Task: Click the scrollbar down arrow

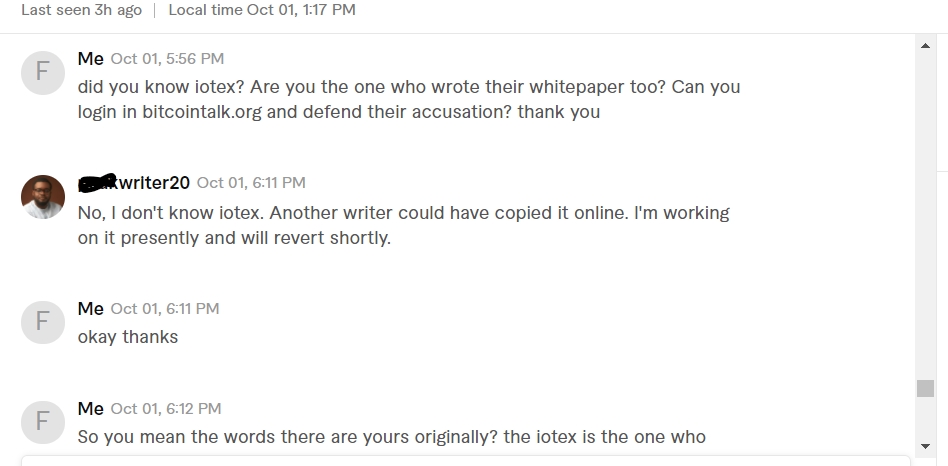Action: pos(925,446)
